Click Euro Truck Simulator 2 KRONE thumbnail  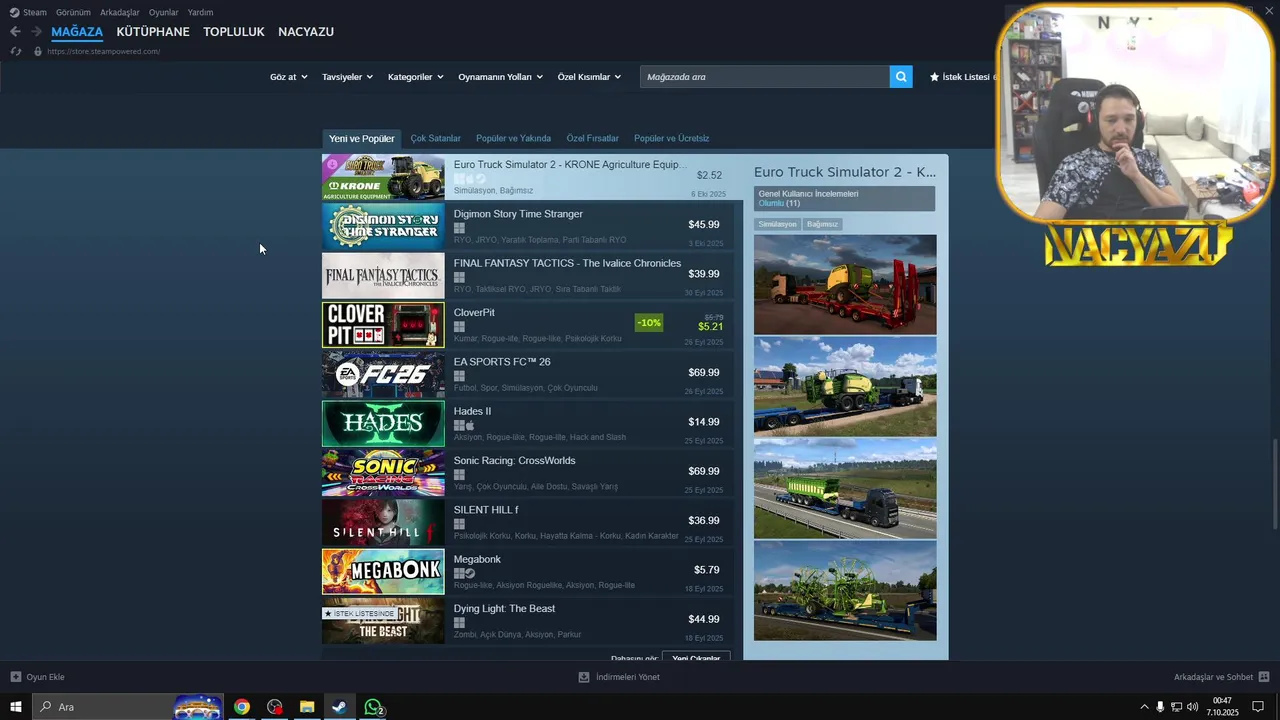(383, 177)
